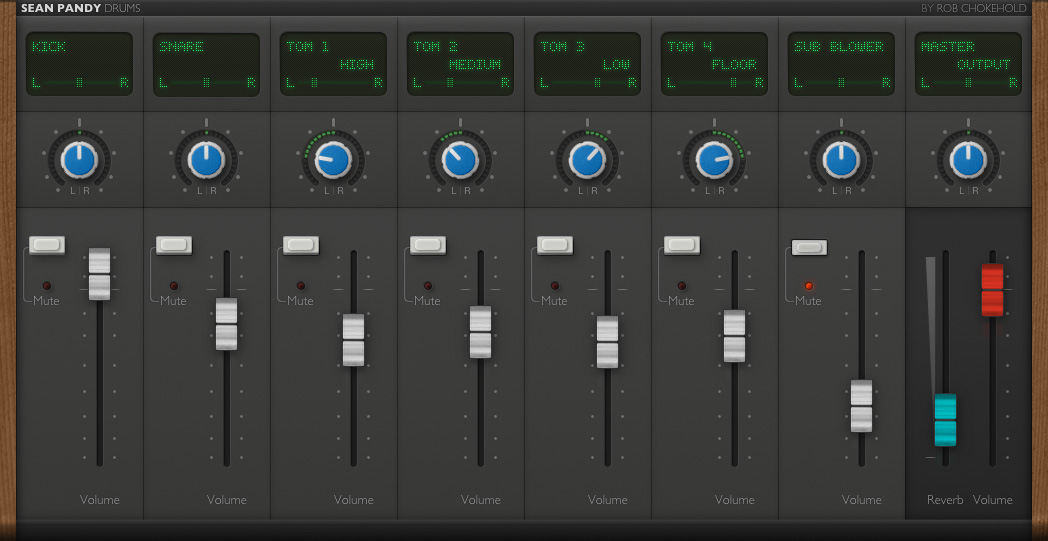This screenshot has height=541, width=1048.
Task: Mute the Kick channel
Action: pyautogui.click(x=47, y=245)
